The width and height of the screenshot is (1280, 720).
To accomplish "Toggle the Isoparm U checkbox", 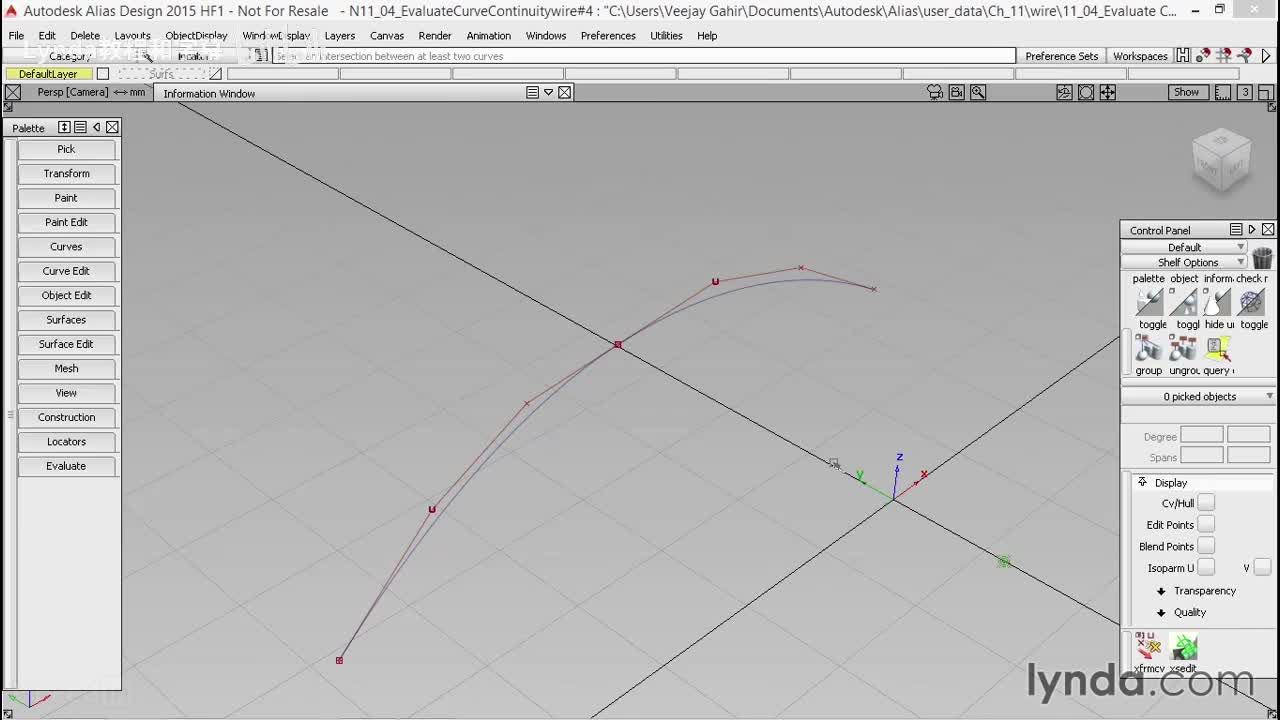I will coord(1206,568).
